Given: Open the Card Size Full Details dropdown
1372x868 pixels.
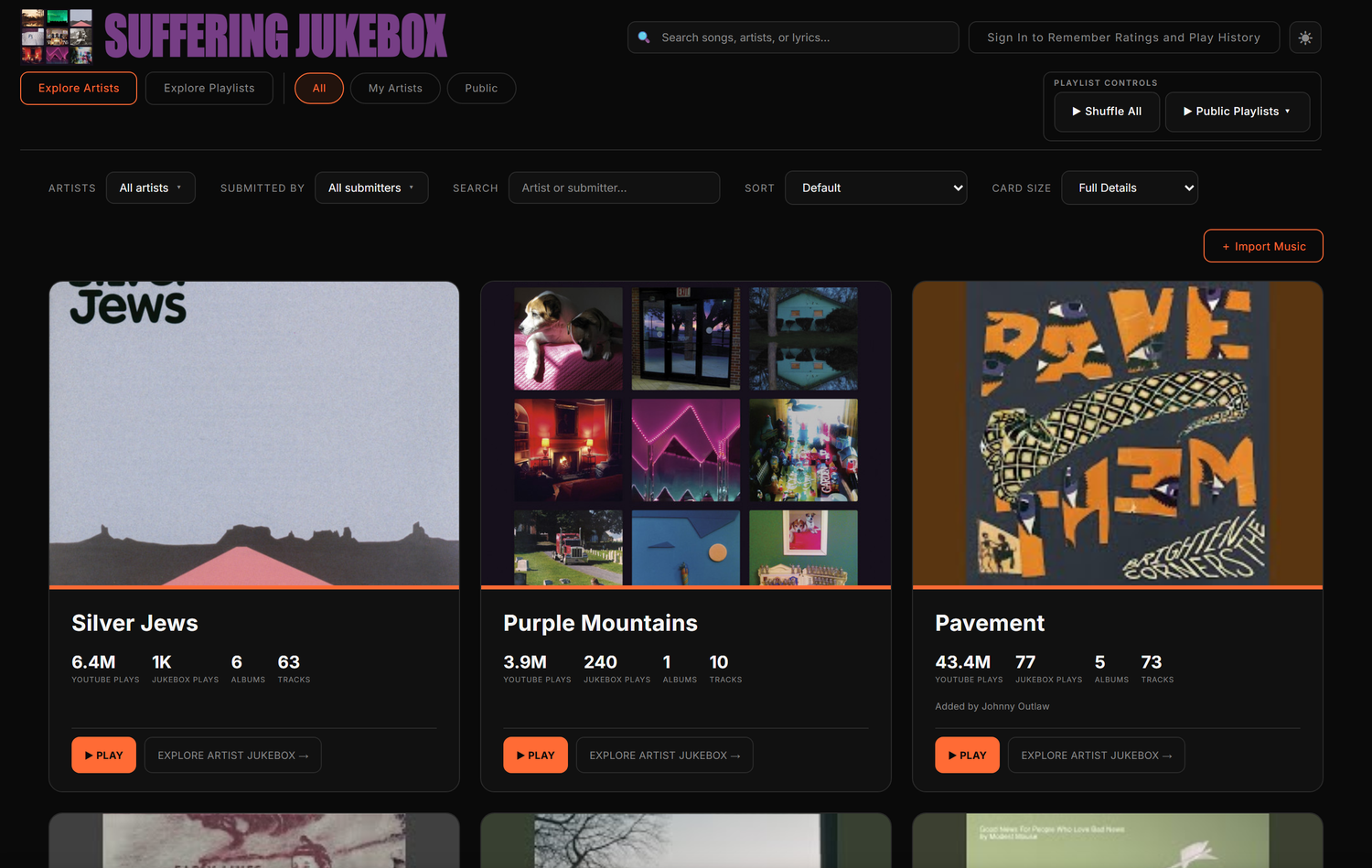Looking at the screenshot, I should 1130,188.
